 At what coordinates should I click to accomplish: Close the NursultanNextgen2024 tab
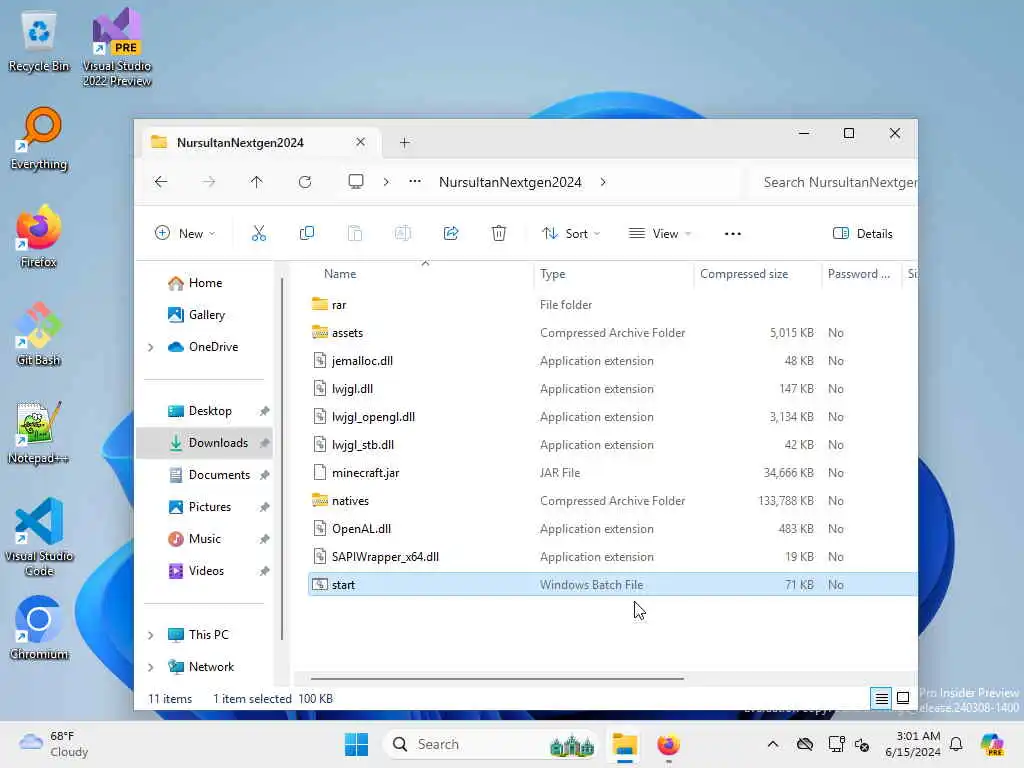click(x=360, y=142)
